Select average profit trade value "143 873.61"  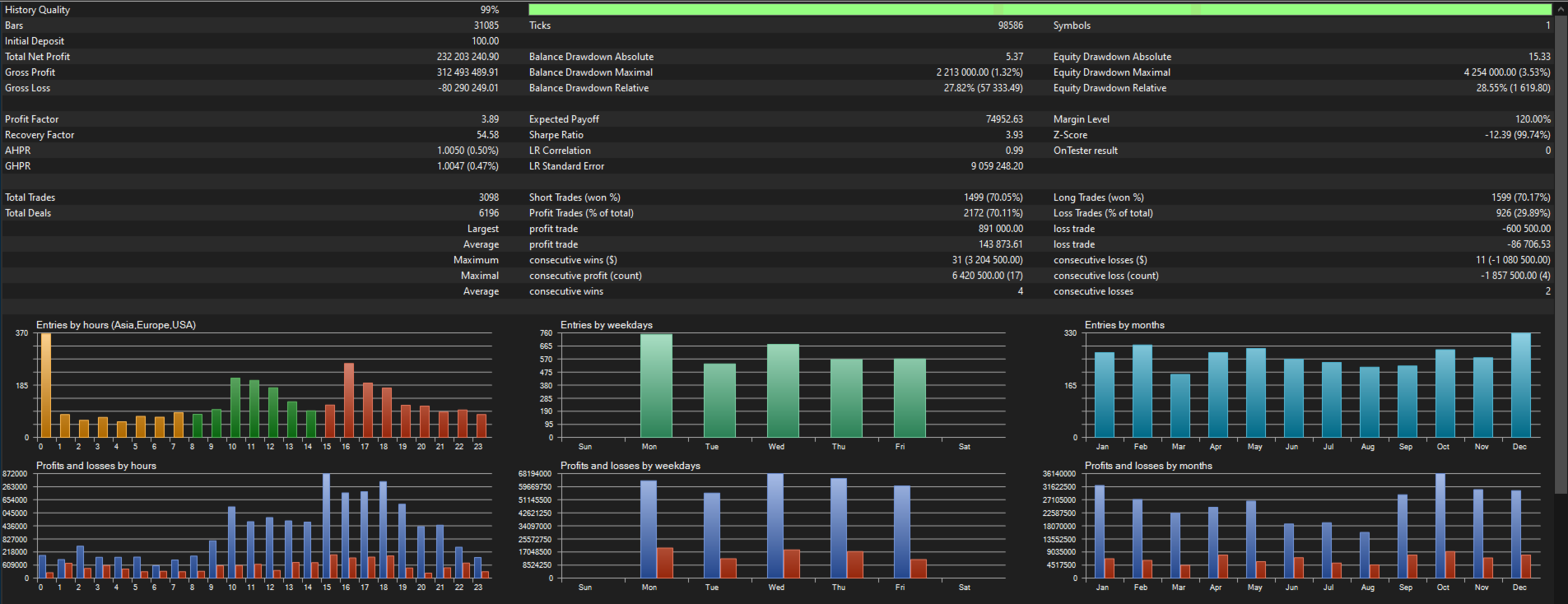point(1001,244)
